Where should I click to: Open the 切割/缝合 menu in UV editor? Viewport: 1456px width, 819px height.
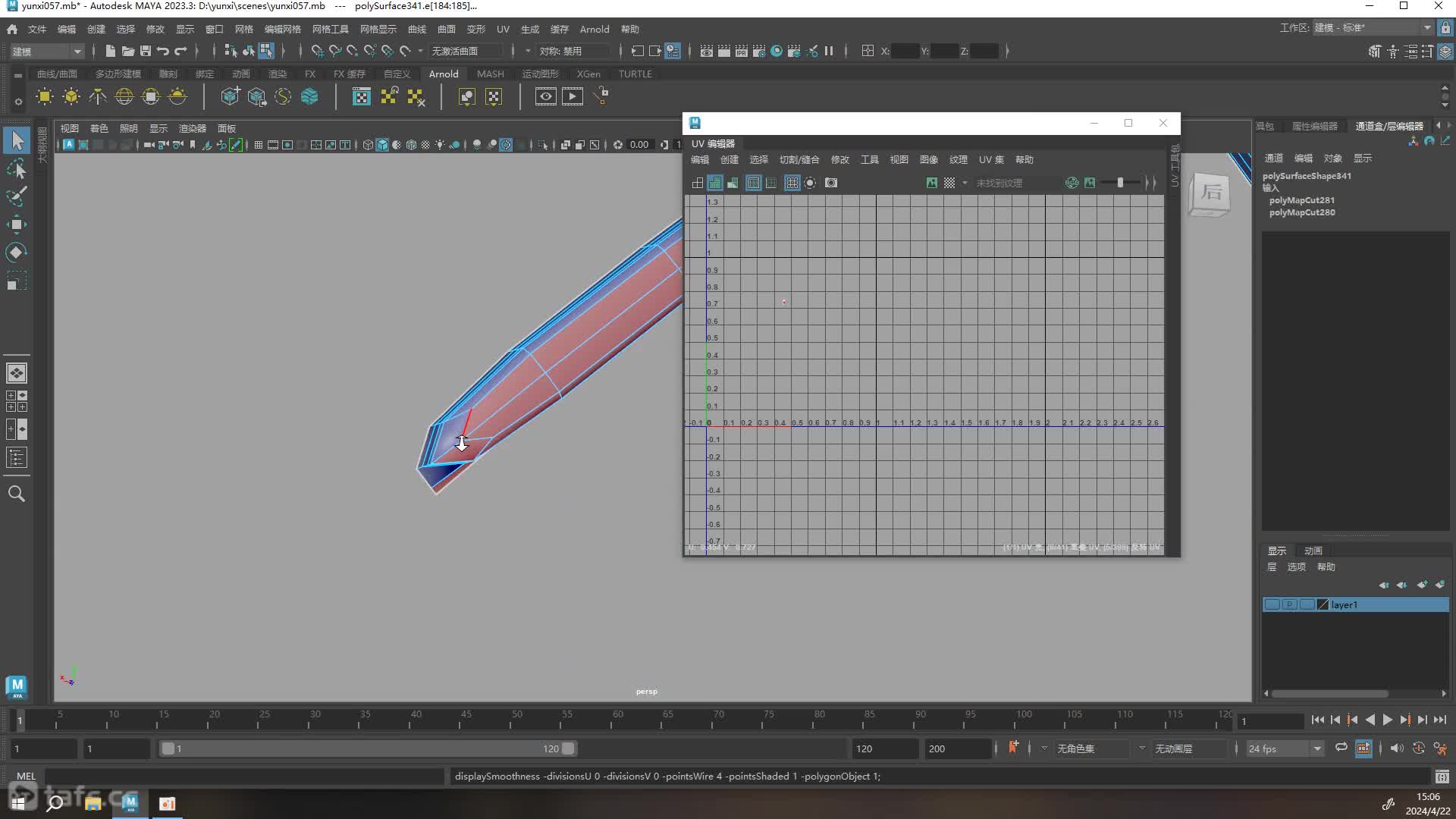click(x=799, y=159)
